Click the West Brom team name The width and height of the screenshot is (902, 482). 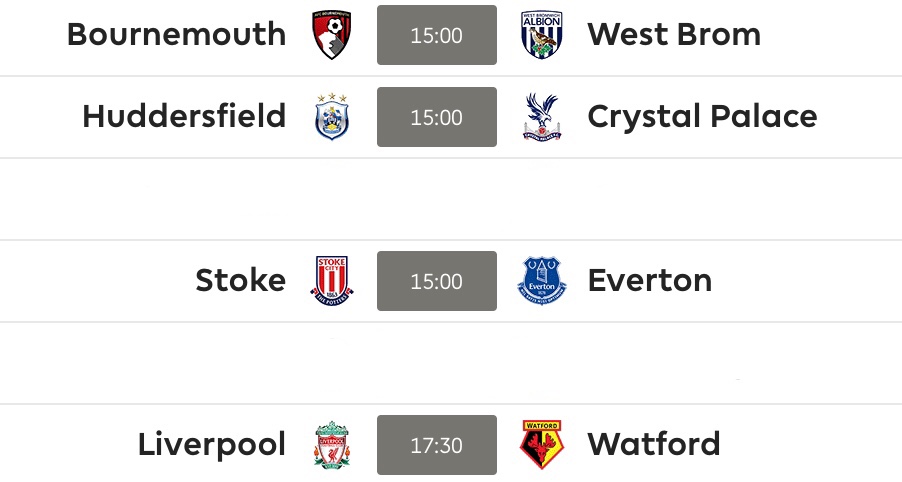pos(674,35)
